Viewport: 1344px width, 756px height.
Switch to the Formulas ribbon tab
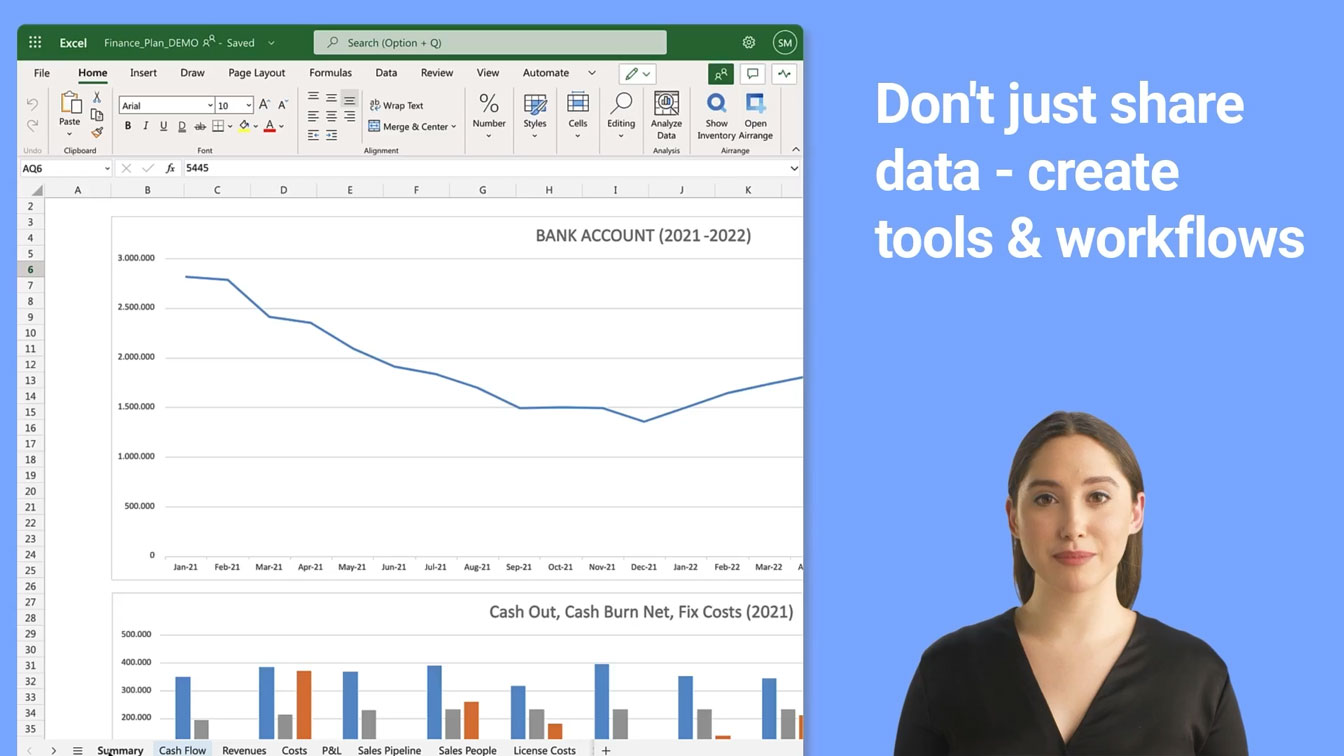[x=330, y=72]
